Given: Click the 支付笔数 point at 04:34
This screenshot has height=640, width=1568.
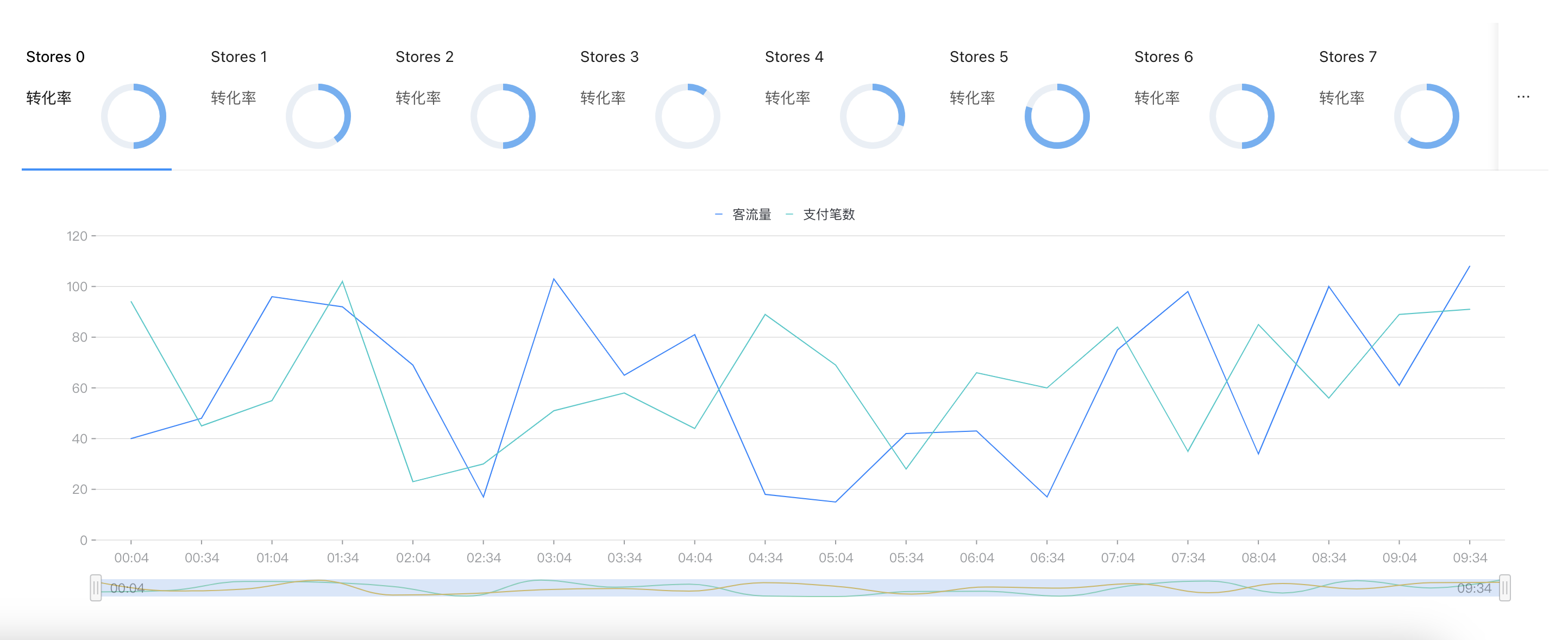Looking at the screenshot, I should (x=765, y=314).
